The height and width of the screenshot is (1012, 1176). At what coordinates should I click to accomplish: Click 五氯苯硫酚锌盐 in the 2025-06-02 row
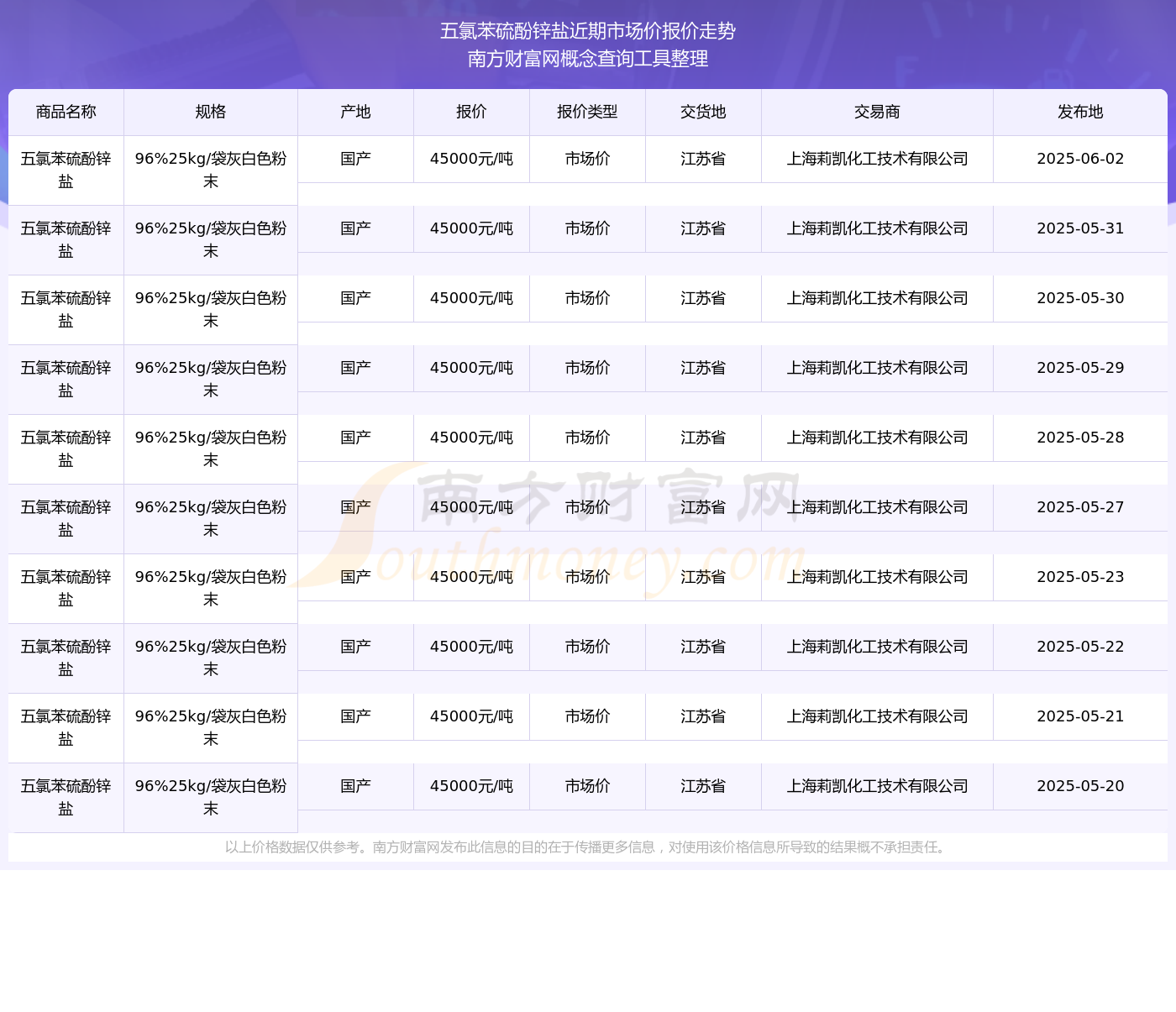click(66, 170)
